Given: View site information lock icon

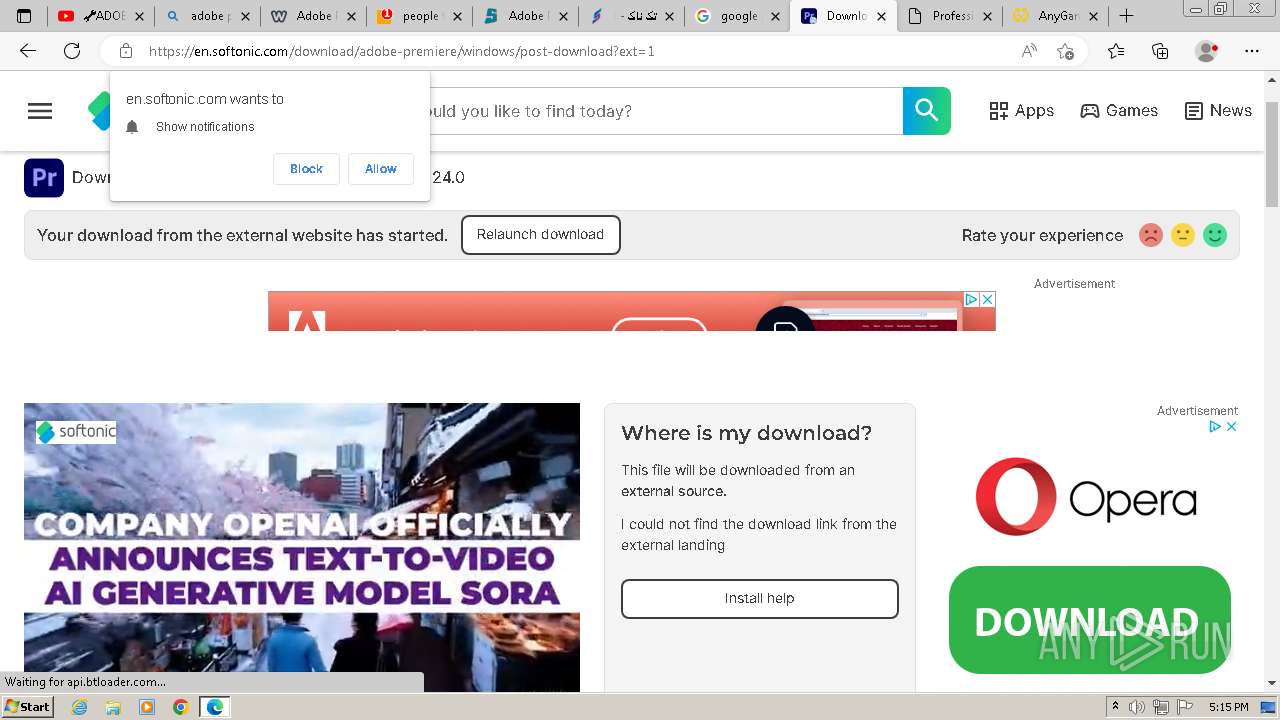Looking at the screenshot, I should 126,51.
